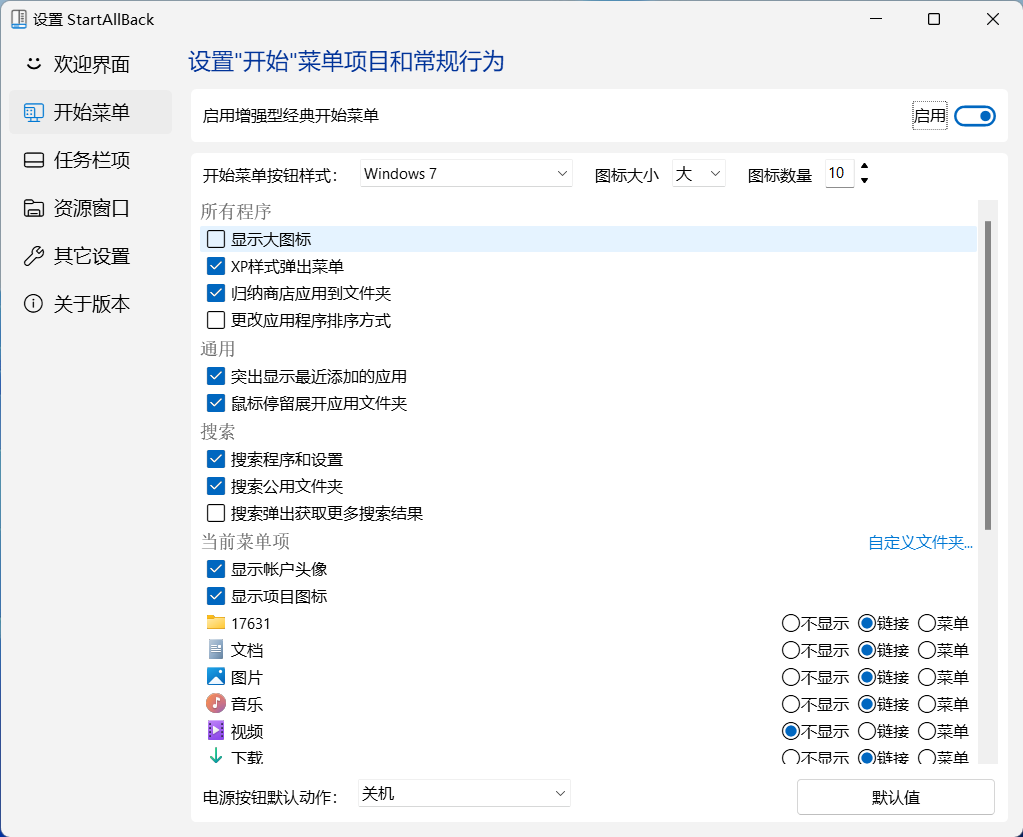Screen dimensions: 1023x837
Task: Click the 文档 document icon
Action: point(215,649)
